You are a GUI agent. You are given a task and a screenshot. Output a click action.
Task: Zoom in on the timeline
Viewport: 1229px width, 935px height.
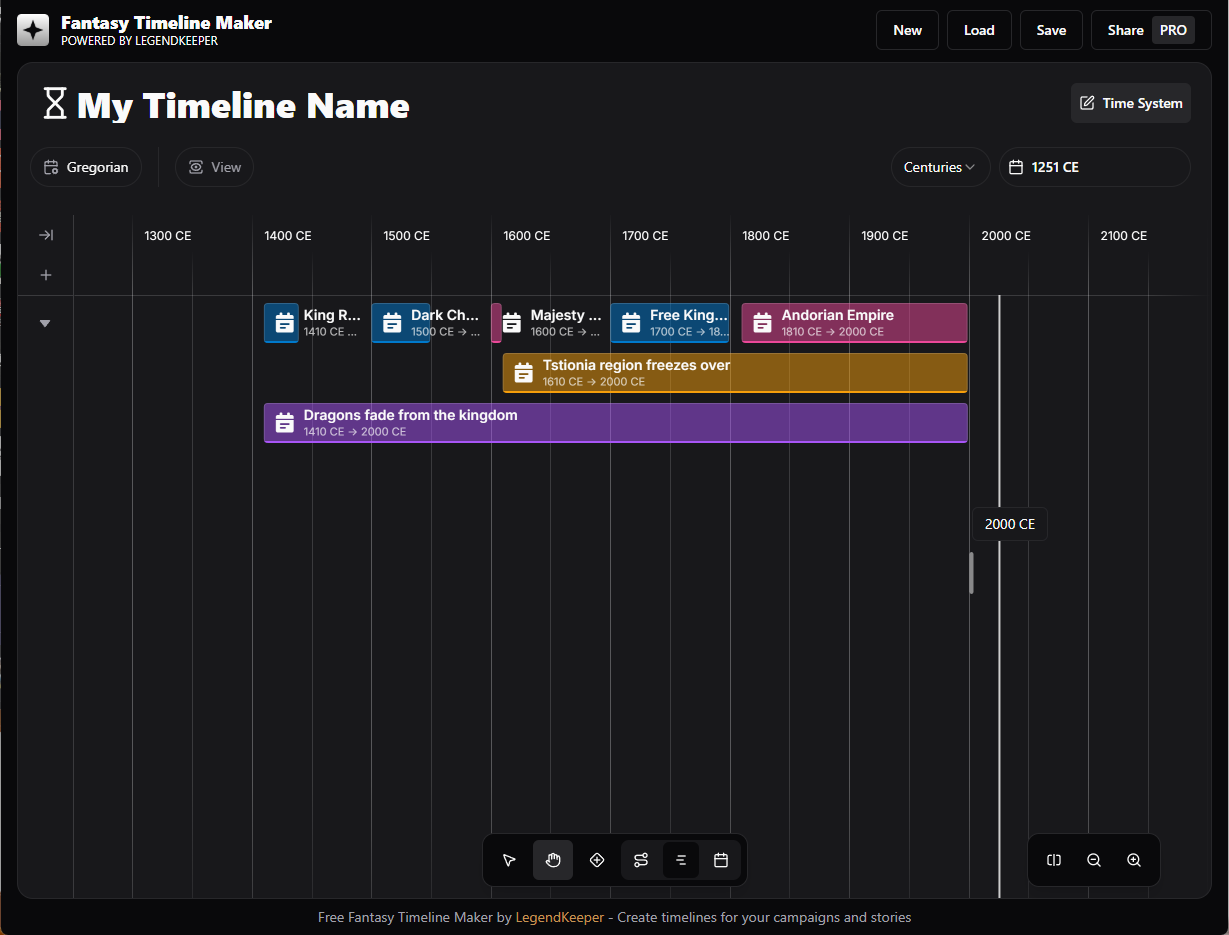point(1134,860)
